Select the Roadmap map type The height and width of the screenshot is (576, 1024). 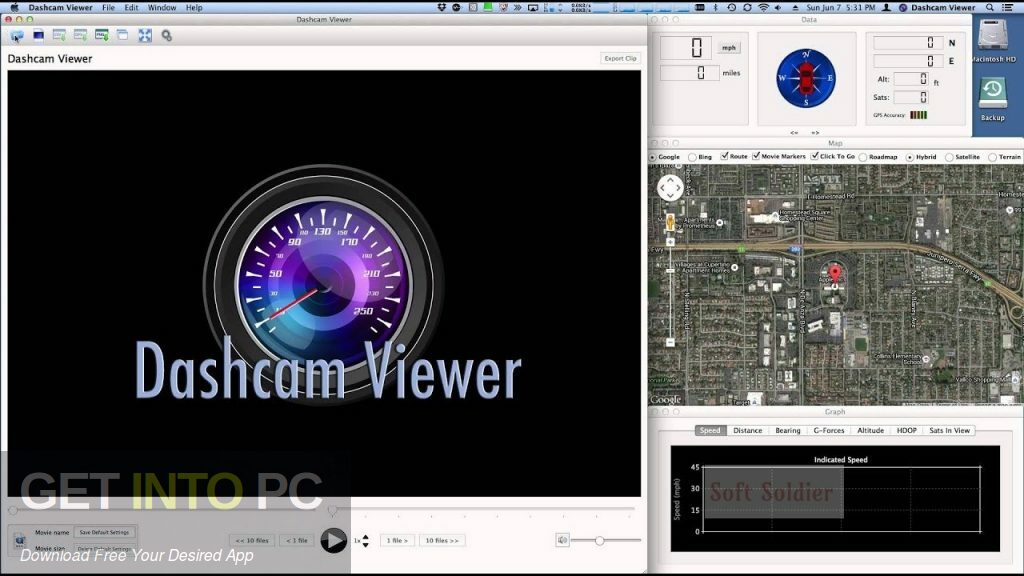tap(863, 157)
